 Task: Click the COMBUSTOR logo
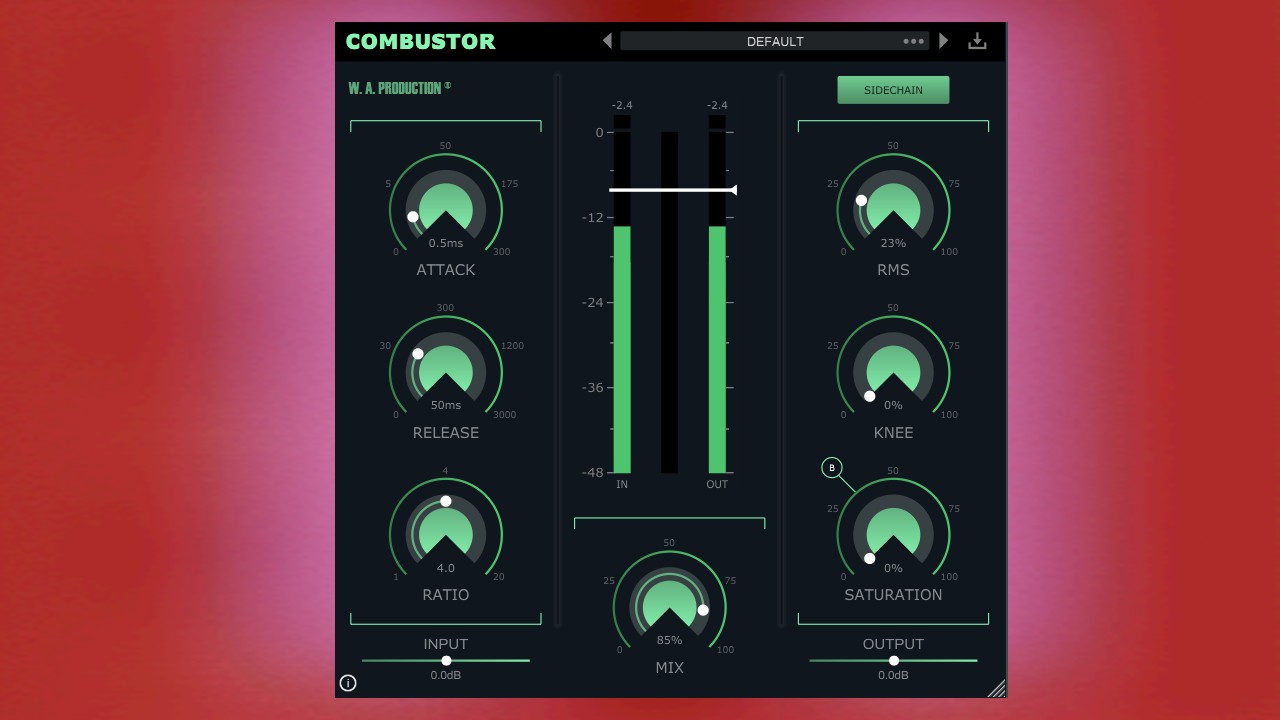[421, 41]
